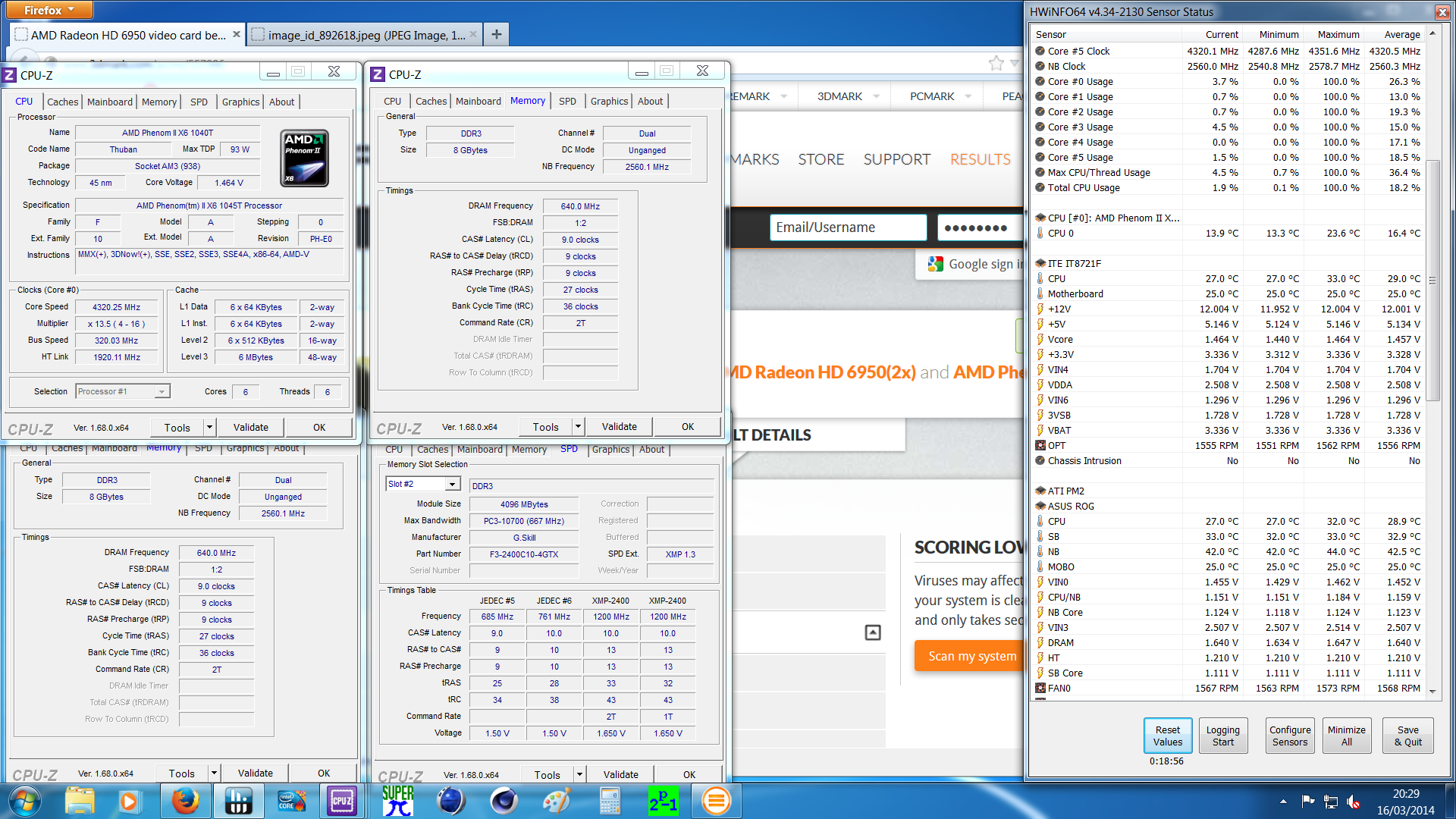Expand 3DMARK navigation dropdown

click(877, 96)
